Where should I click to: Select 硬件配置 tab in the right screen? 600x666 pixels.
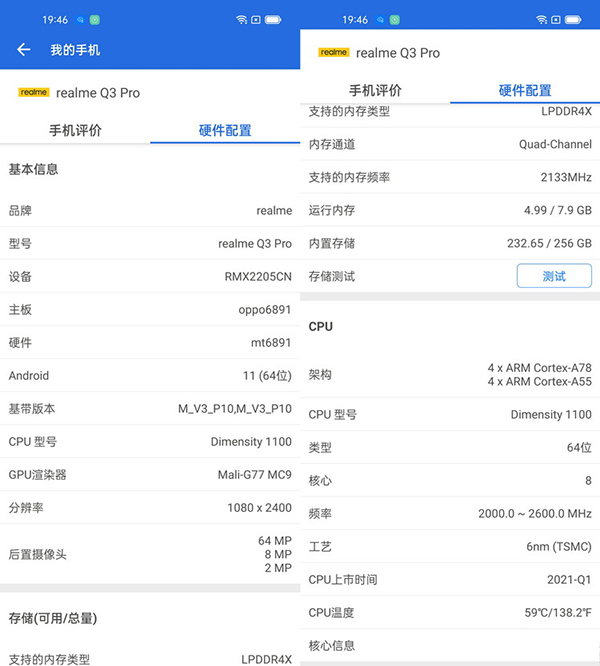click(525, 90)
